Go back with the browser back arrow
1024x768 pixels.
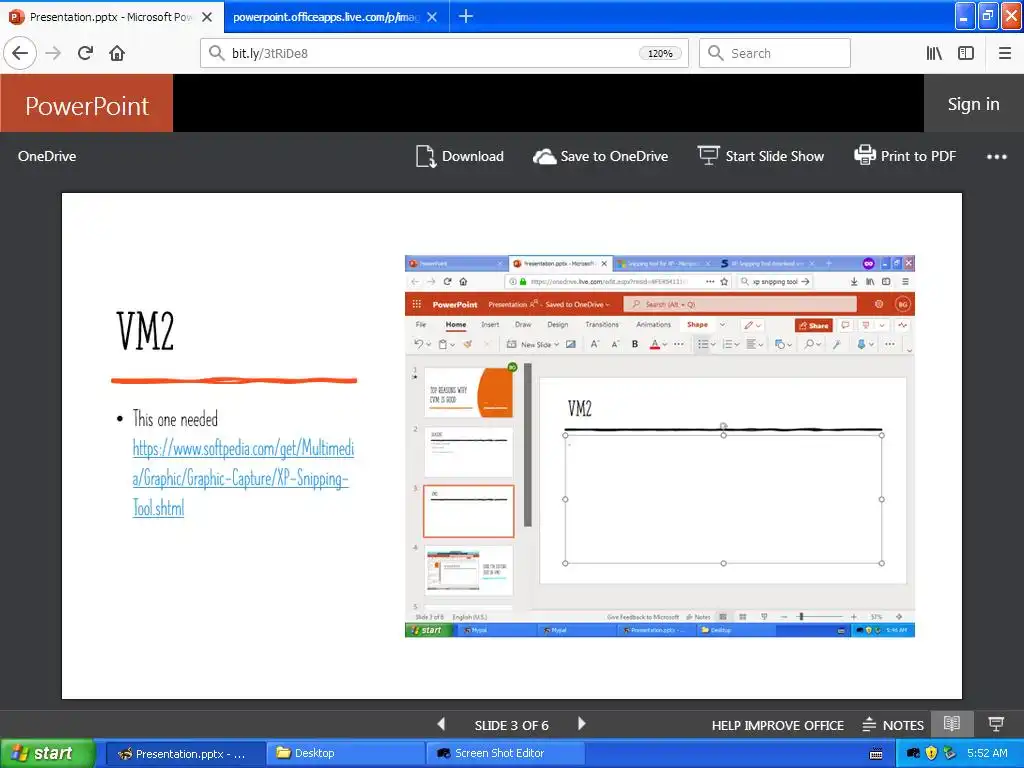point(20,53)
